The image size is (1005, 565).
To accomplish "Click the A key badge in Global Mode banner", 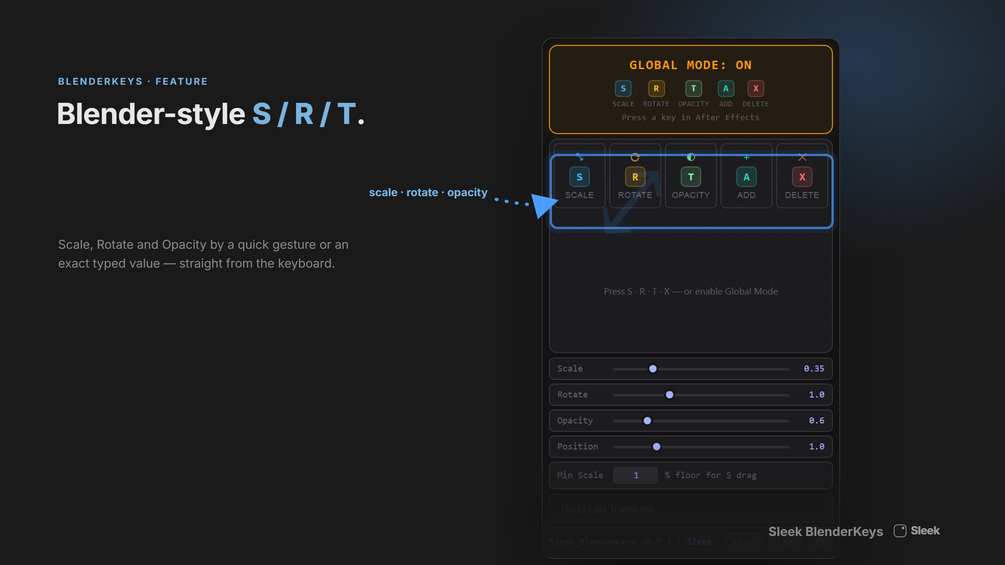I will click(726, 88).
